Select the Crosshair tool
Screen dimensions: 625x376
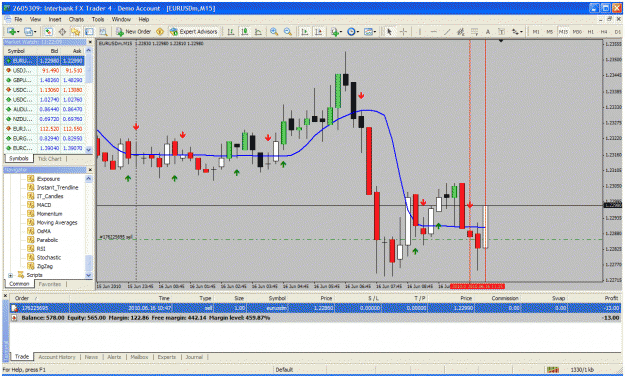pyautogui.click(x=403, y=31)
